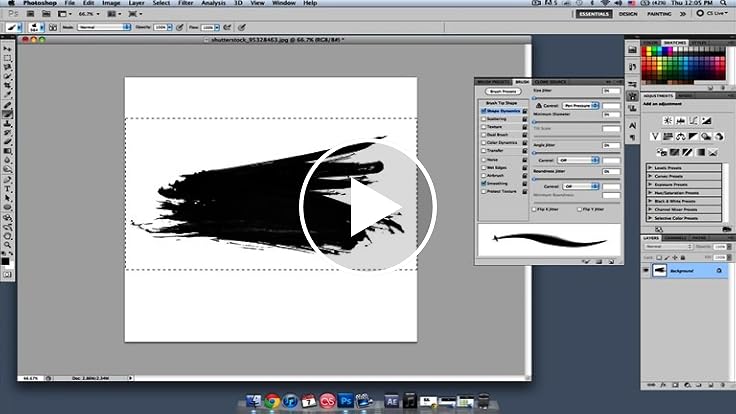Select the Crop tool
The height and width of the screenshot is (414, 736).
pos(8,86)
